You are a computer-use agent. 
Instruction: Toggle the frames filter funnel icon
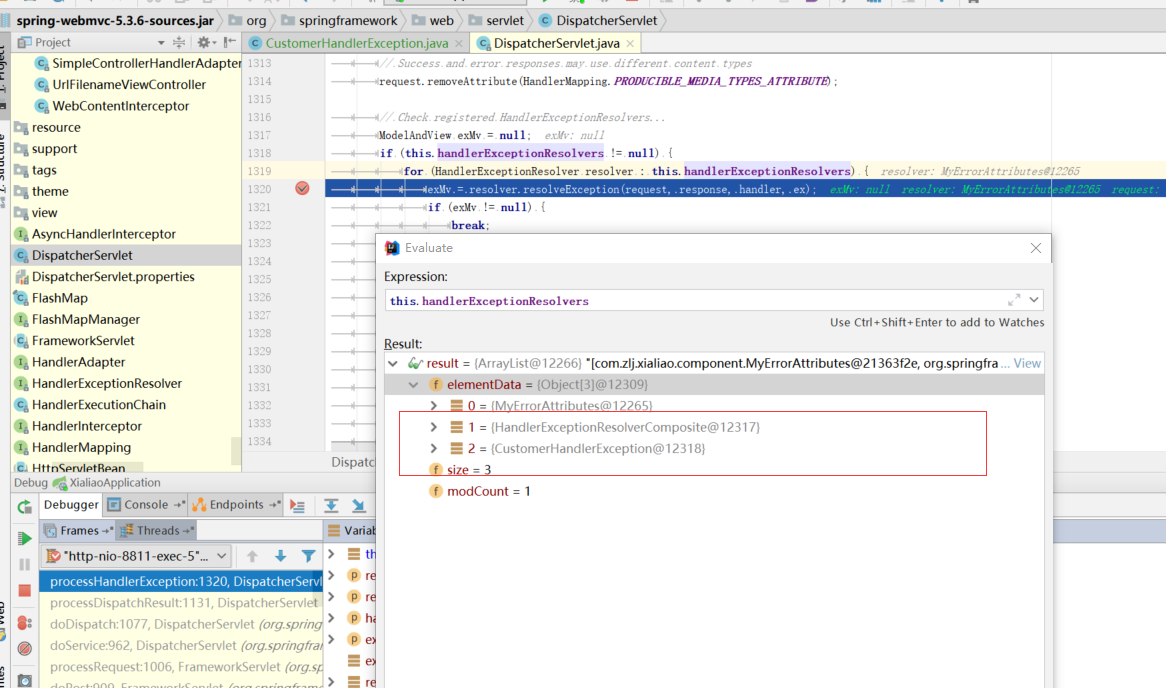pyautogui.click(x=308, y=556)
